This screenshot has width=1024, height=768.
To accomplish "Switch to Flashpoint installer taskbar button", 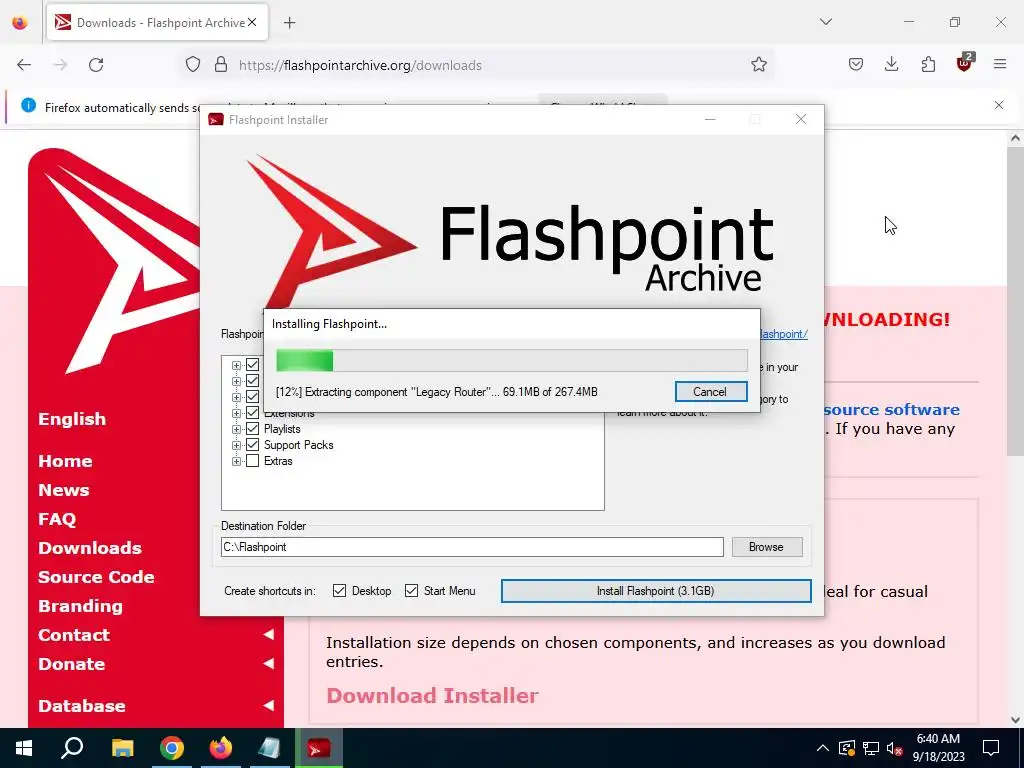I will [319, 748].
